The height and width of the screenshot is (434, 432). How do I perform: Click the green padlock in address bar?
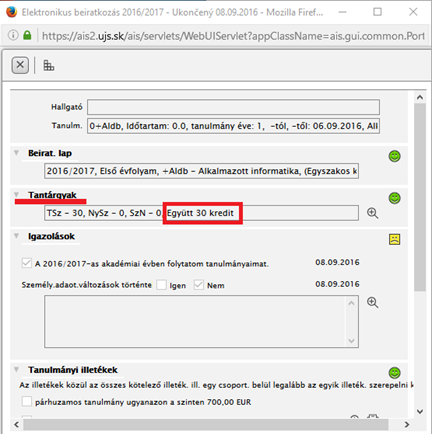point(27,35)
